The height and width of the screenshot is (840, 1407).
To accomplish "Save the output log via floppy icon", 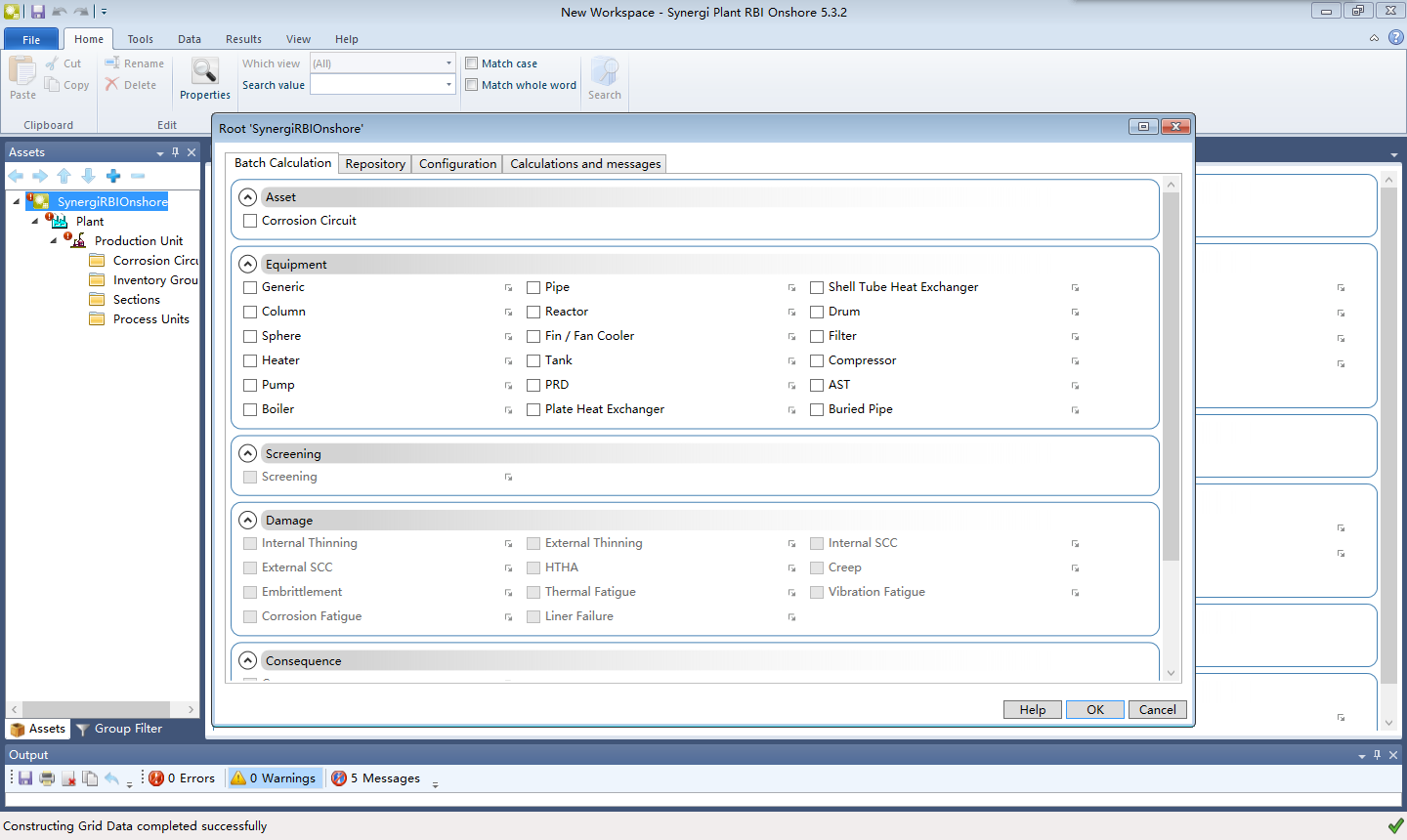I will coord(25,778).
